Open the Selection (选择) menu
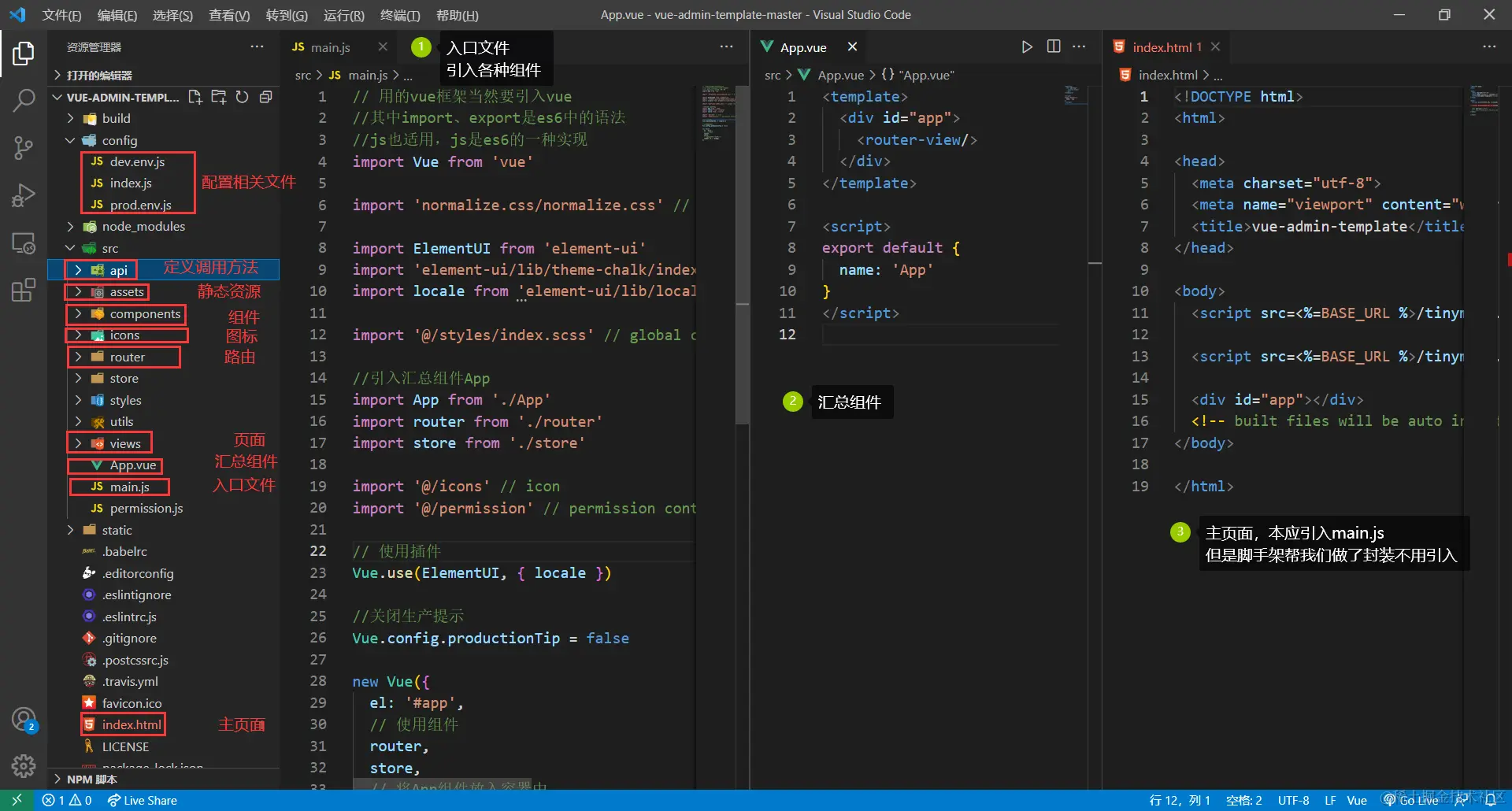 (x=172, y=15)
